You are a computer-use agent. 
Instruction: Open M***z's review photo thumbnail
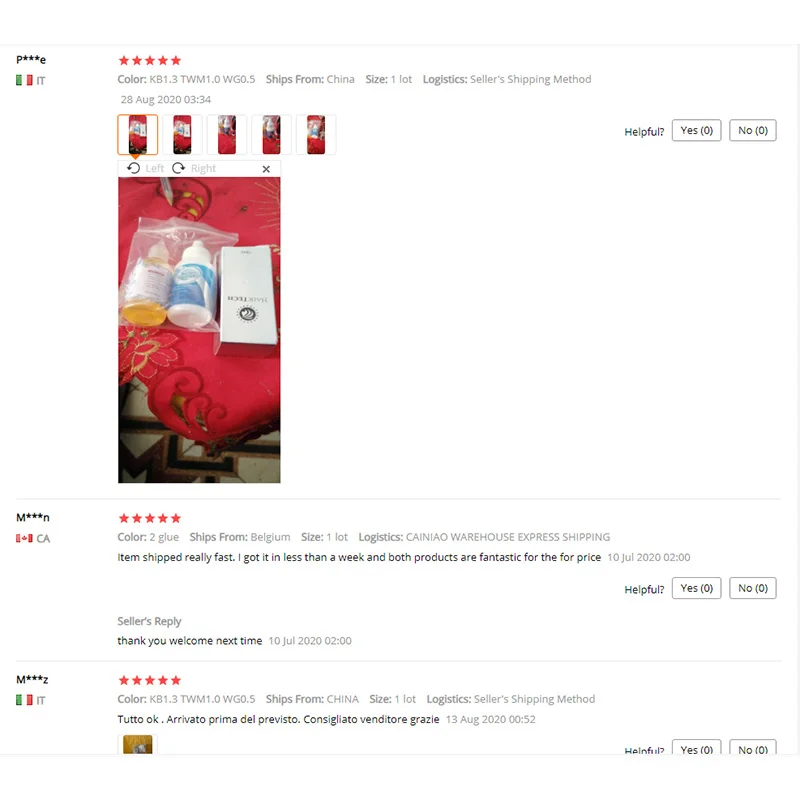(x=138, y=744)
